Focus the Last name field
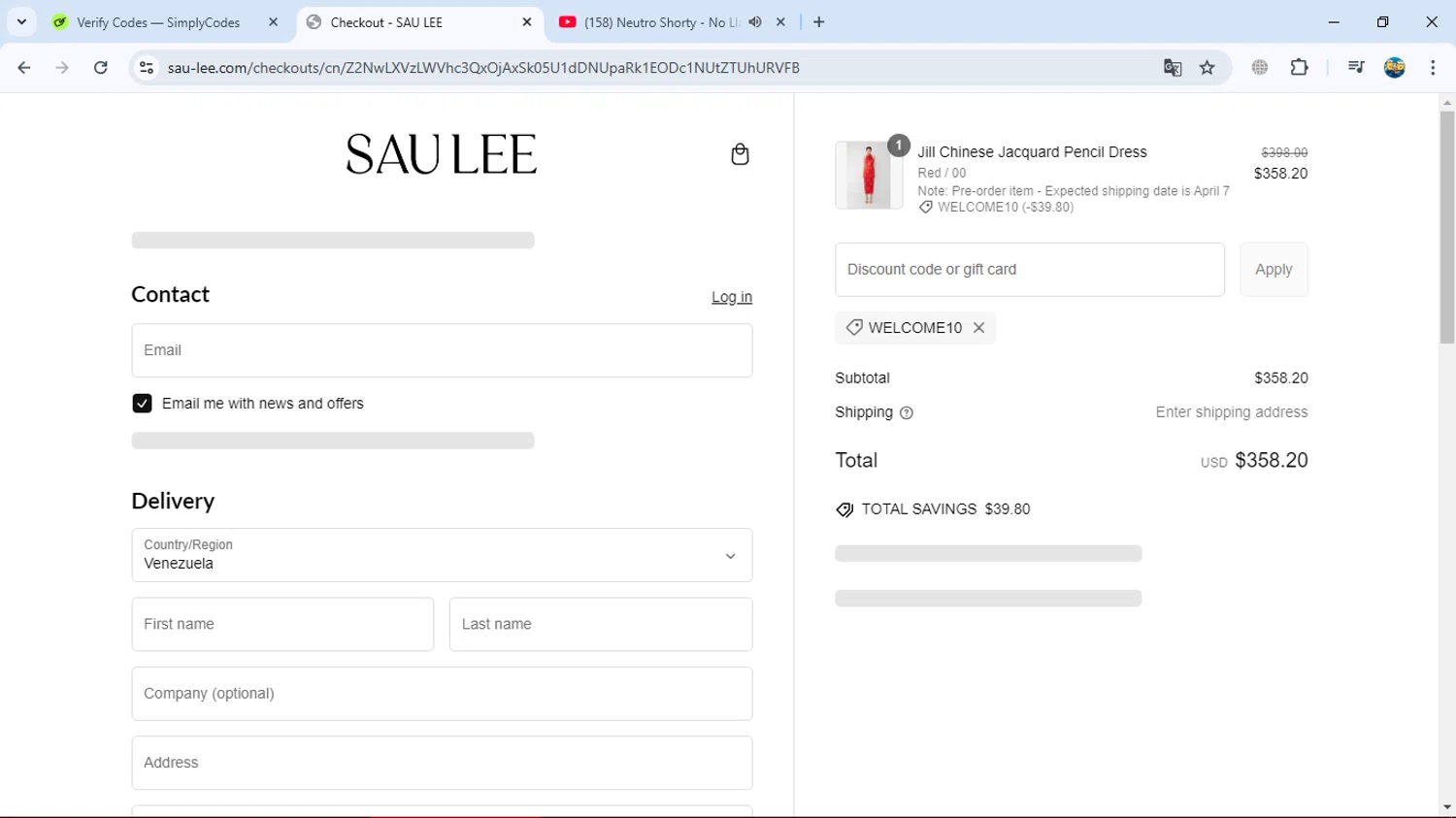 point(601,624)
